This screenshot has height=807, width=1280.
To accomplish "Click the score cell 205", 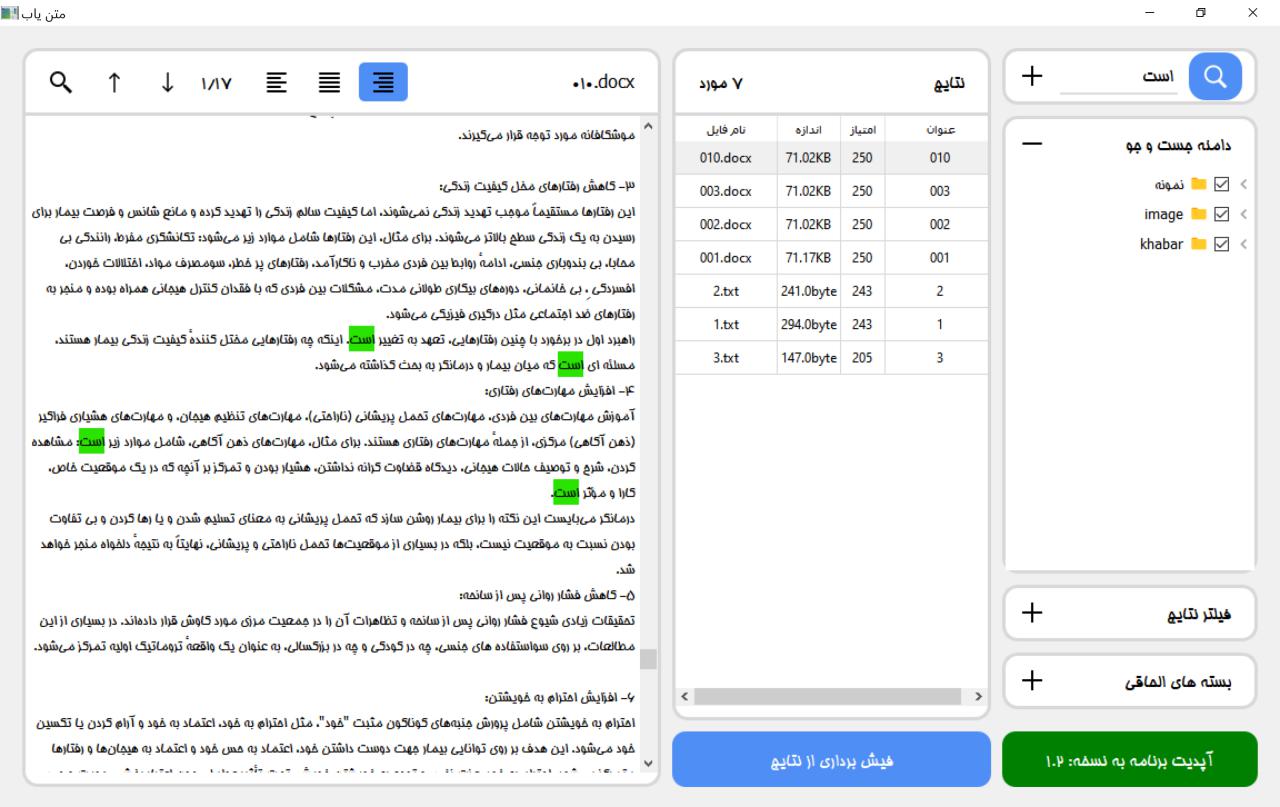I will tap(862, 357).
